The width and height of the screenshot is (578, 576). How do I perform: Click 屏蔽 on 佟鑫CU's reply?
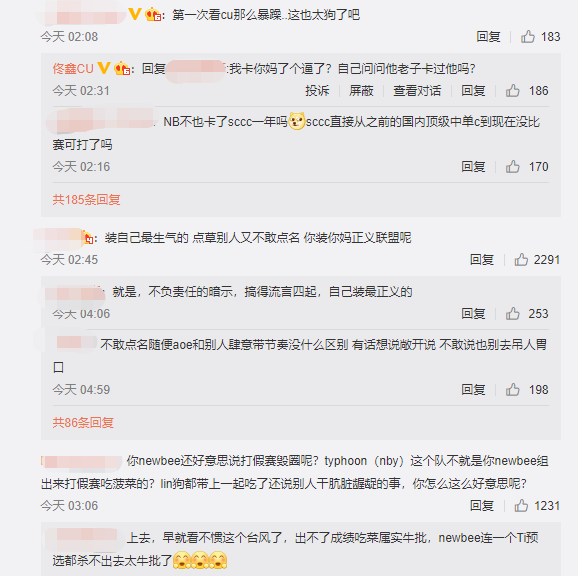pyautogui.click(x=361, y=91)
